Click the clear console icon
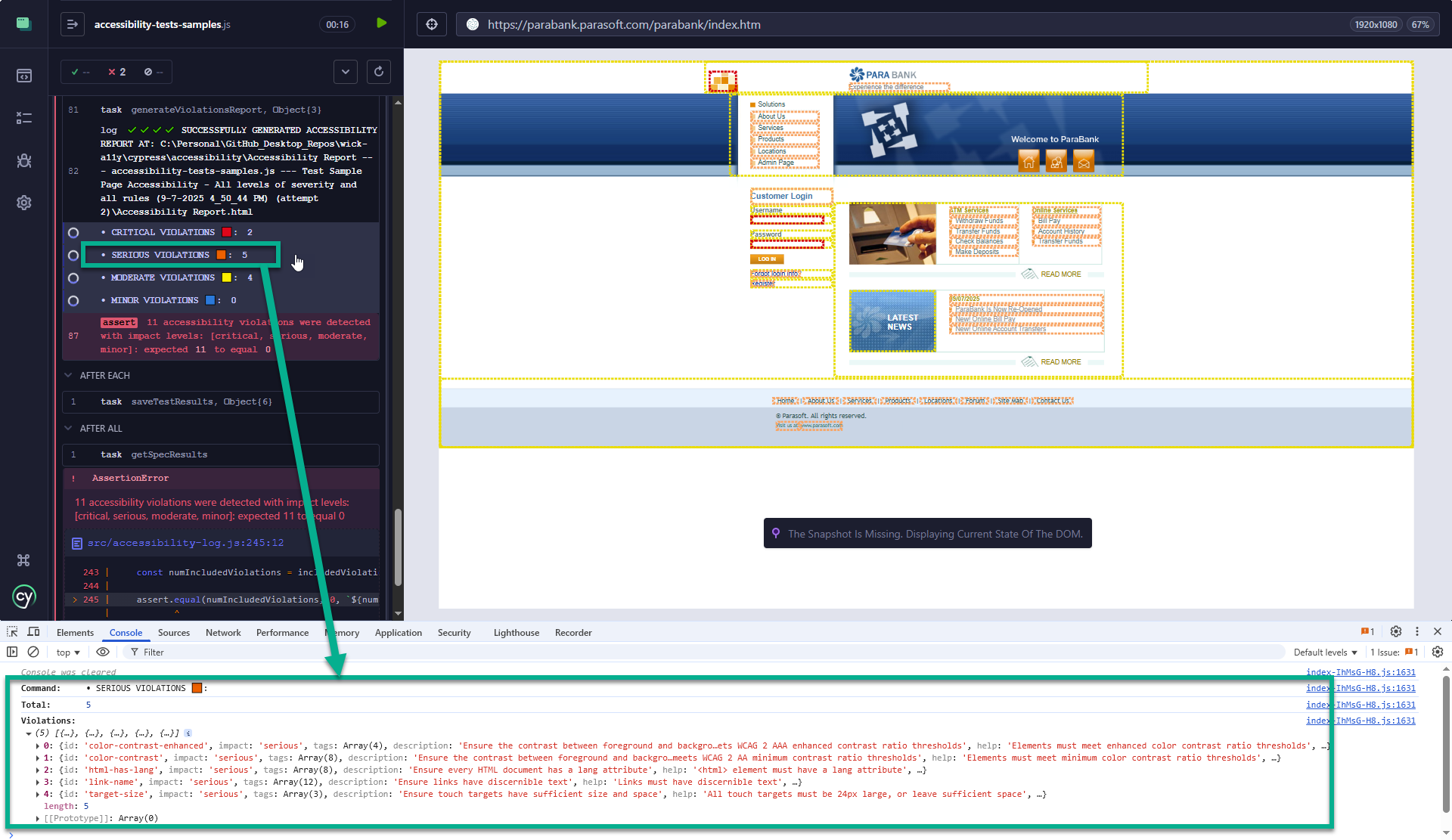 pyautogui.click(x=33, y=652)
